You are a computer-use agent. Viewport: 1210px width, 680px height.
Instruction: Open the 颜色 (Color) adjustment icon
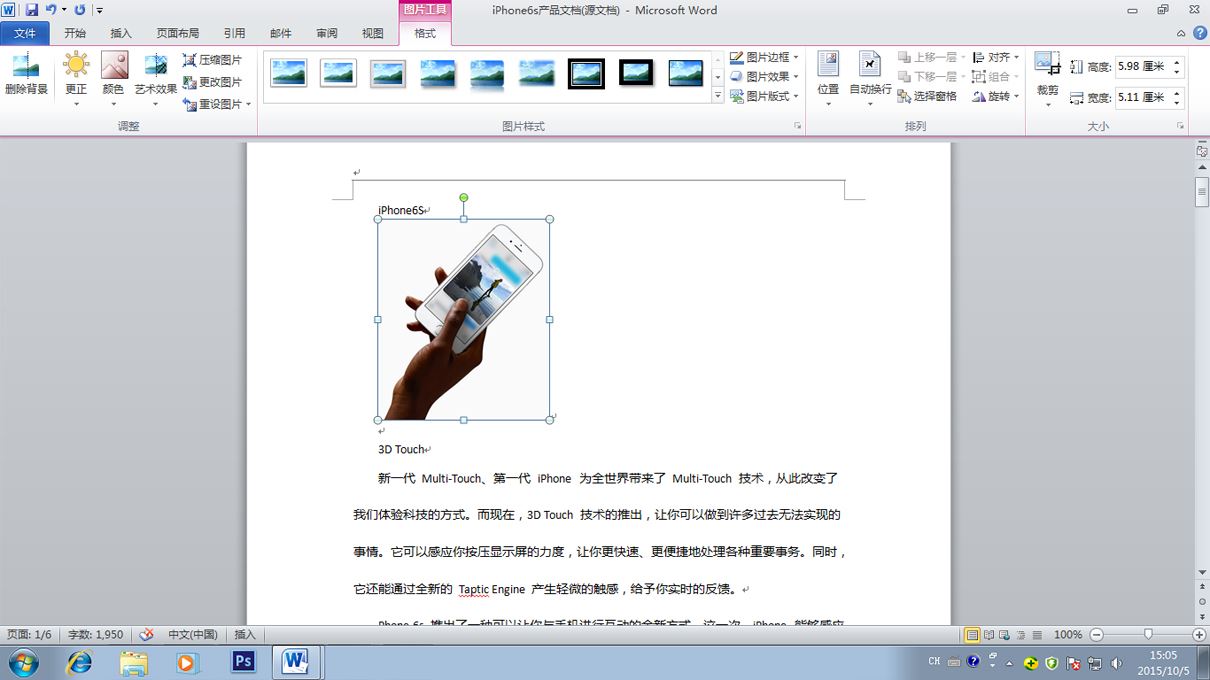point(114,65)
